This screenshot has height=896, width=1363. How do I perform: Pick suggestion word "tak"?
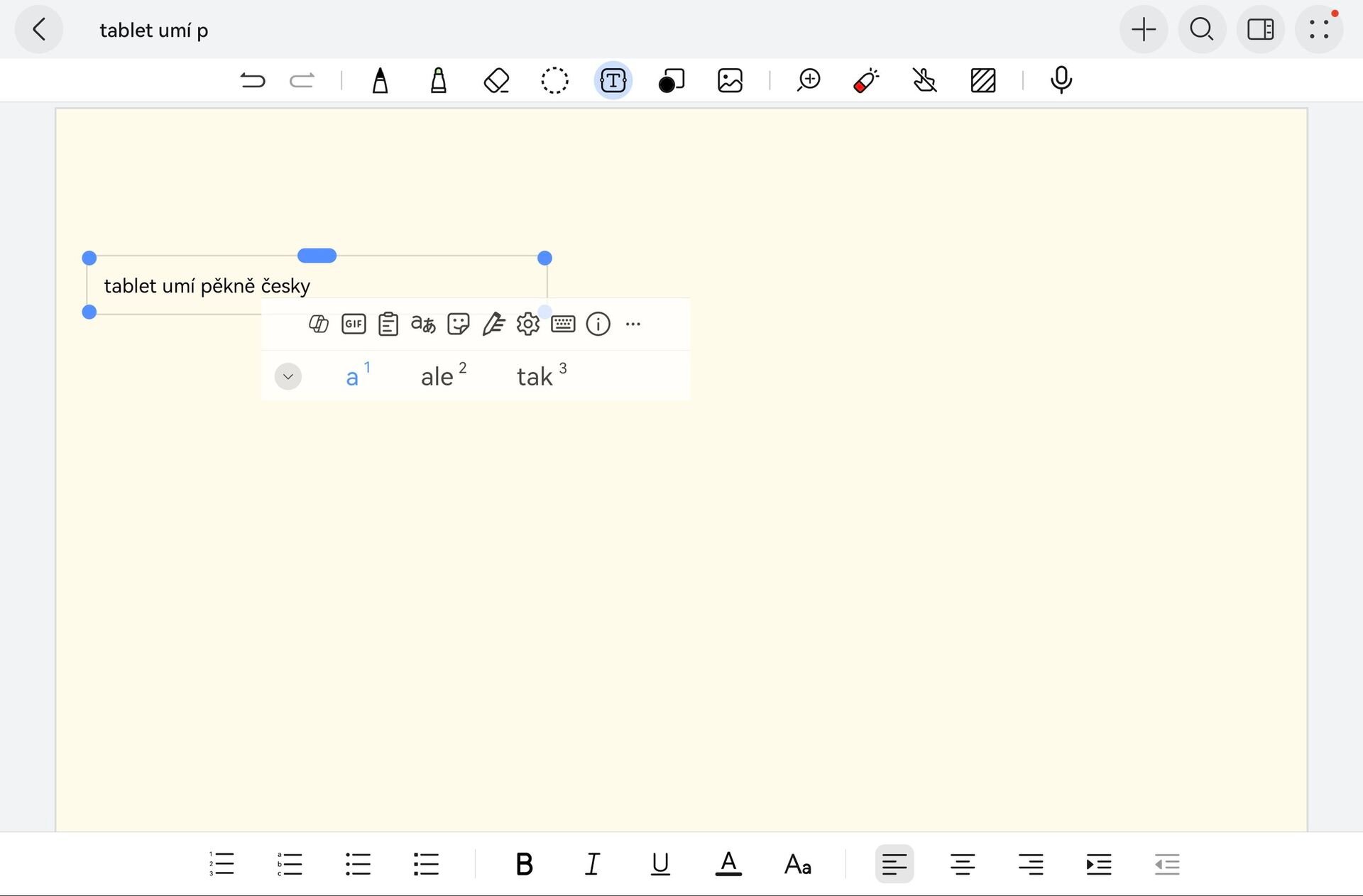point(535,376)
